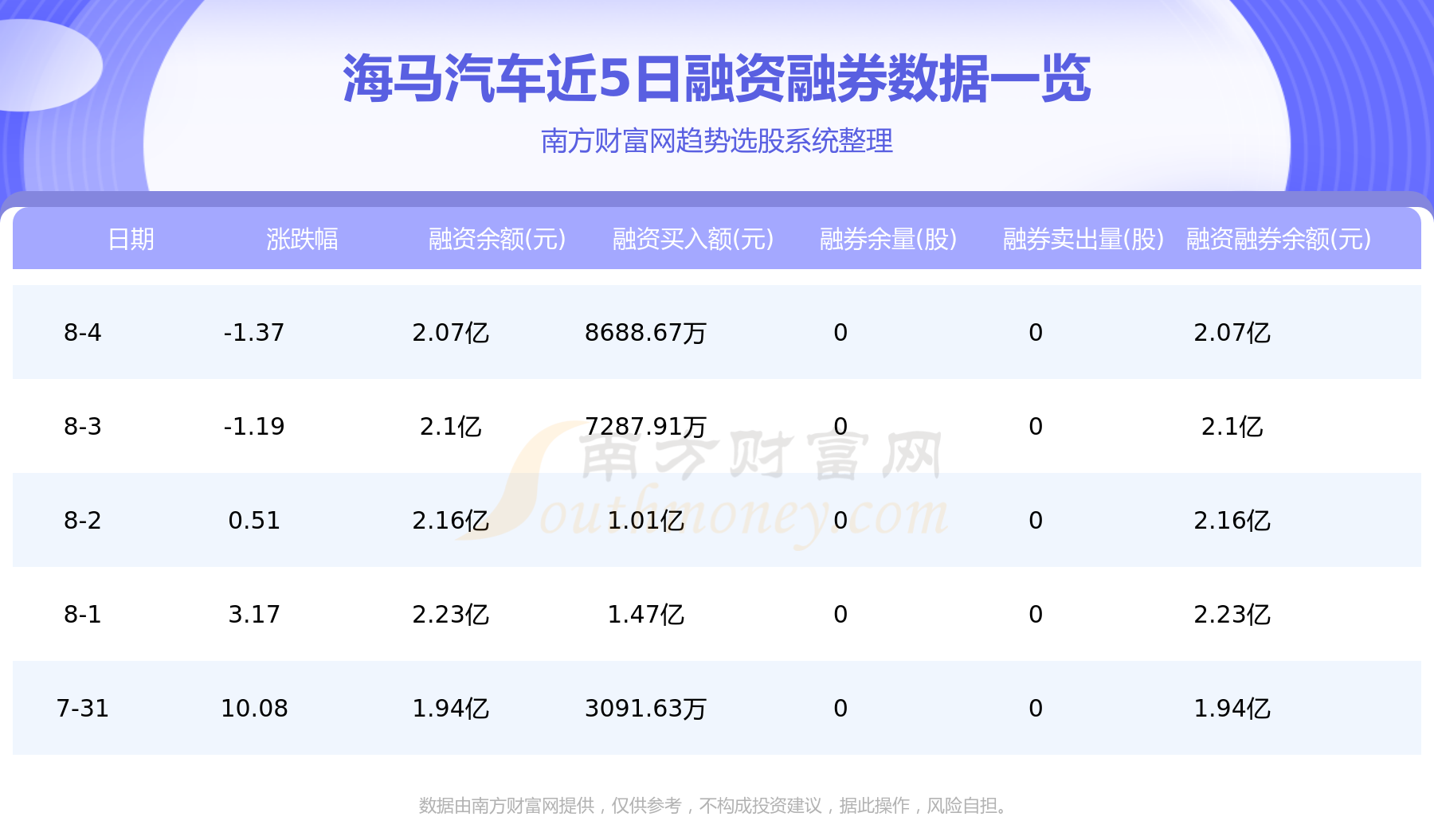Viewport: 1434px width, 840px height.
Task: Click the change value -1.19
Action: (254, 426)
